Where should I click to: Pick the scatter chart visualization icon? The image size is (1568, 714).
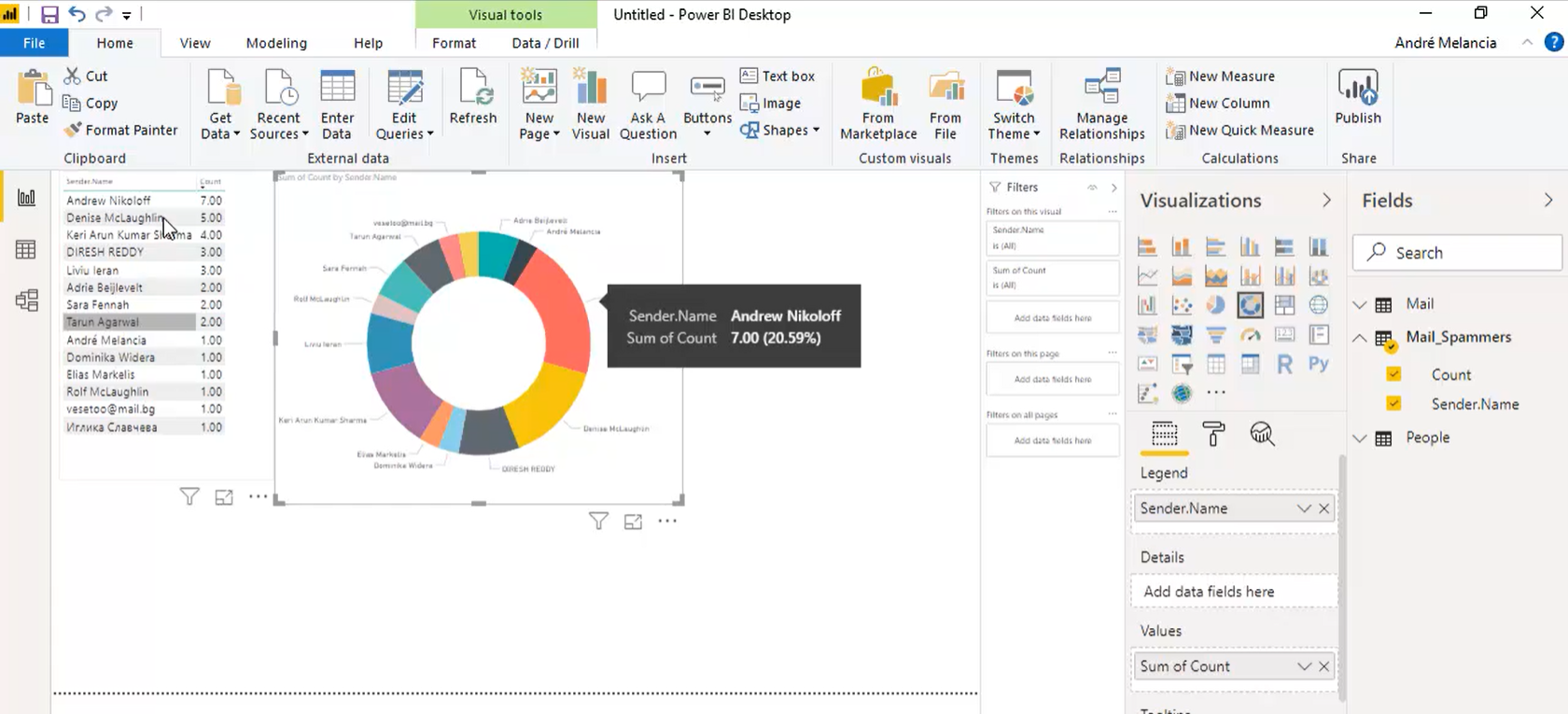tap(1182, 305)
